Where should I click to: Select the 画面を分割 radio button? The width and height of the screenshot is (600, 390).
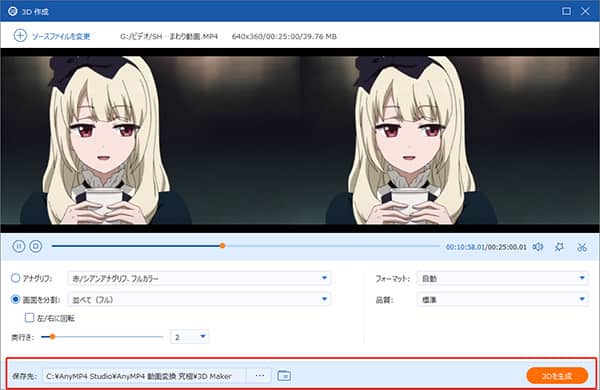(15, 299)
